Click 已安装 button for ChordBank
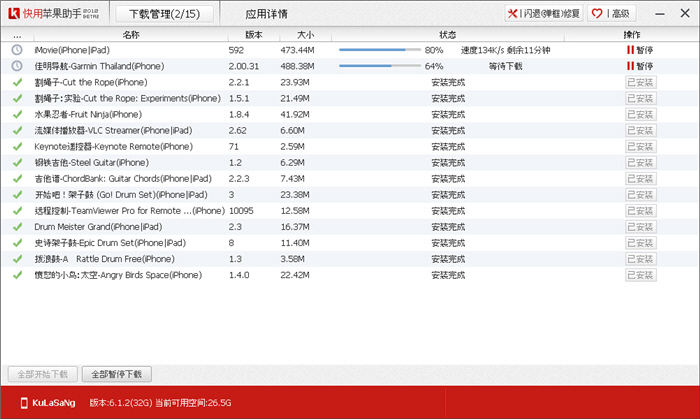The image size is (700, 419). coord(641,178)
